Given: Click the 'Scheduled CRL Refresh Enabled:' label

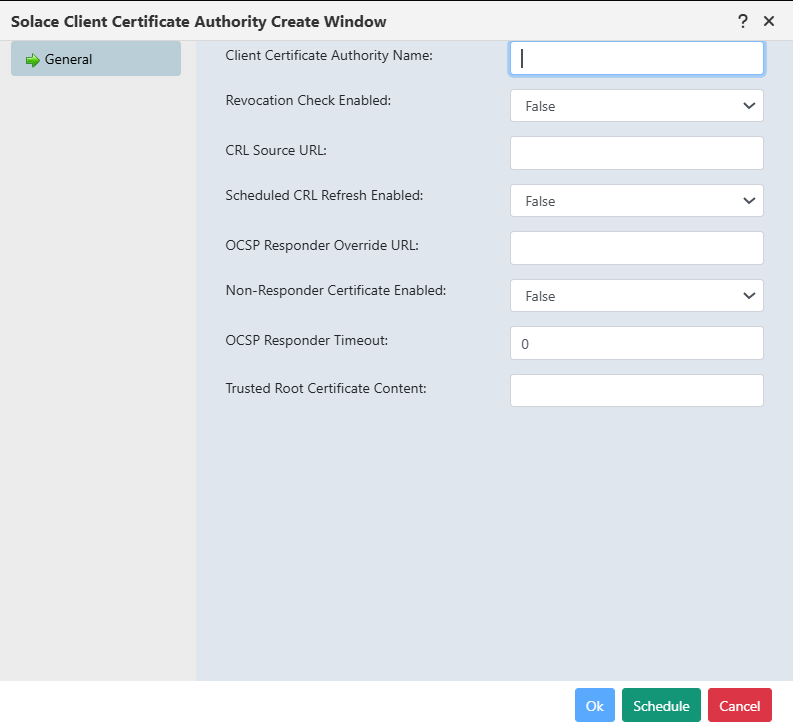Looking at the screenshot, I should point(324,195).
